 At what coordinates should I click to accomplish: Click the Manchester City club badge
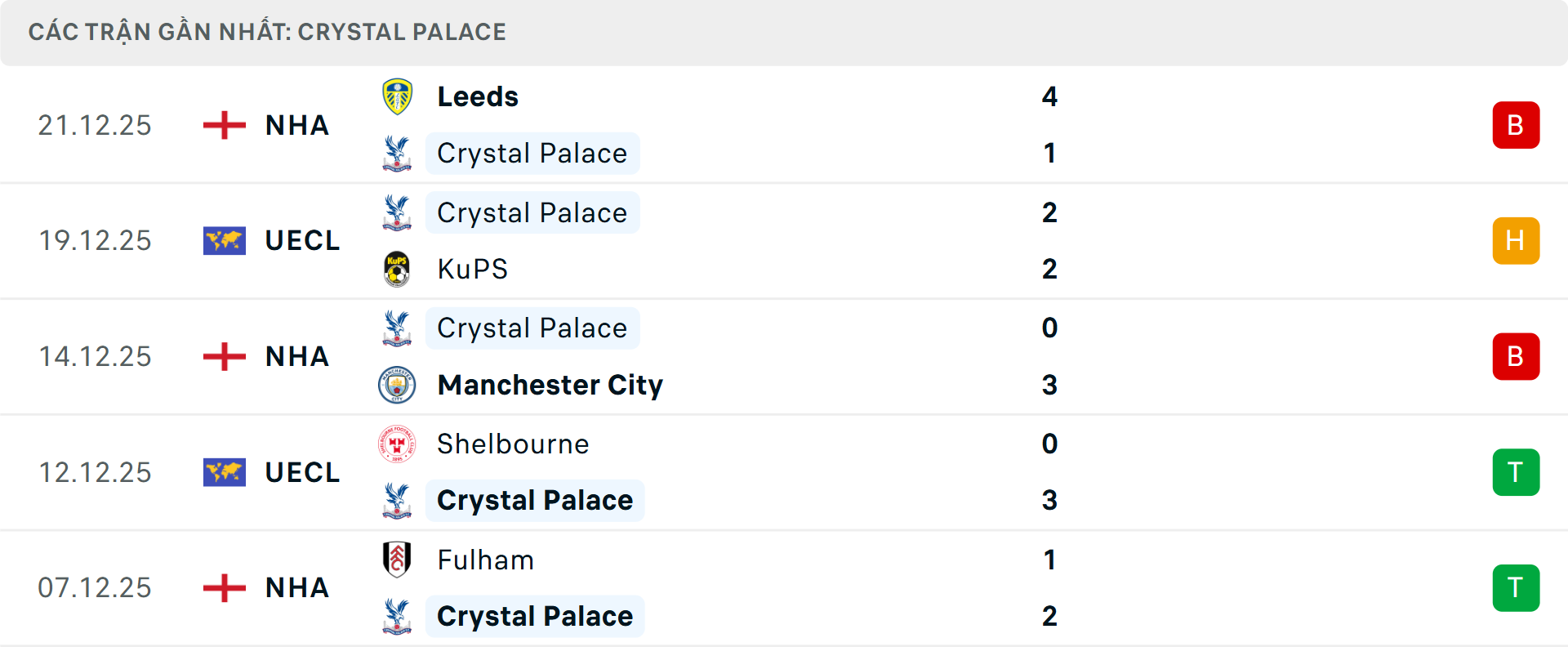[x=398, y=386]
